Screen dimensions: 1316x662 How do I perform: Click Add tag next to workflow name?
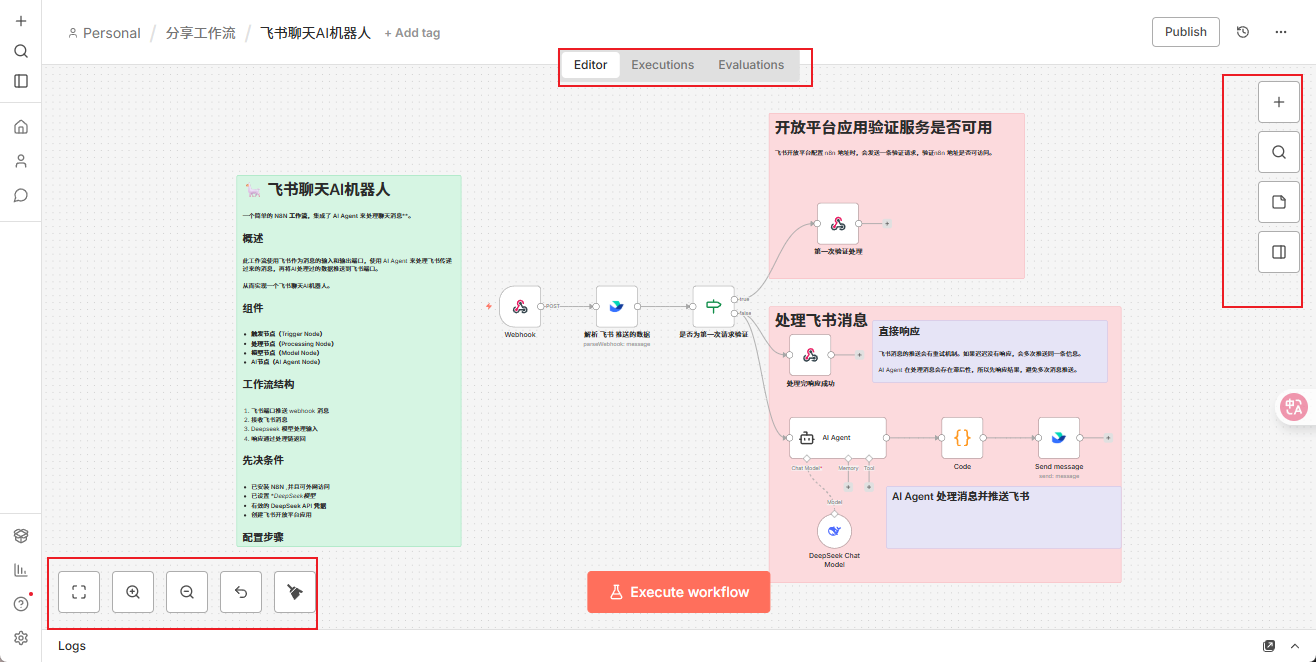pyautogui.click(x=412, y=33)
